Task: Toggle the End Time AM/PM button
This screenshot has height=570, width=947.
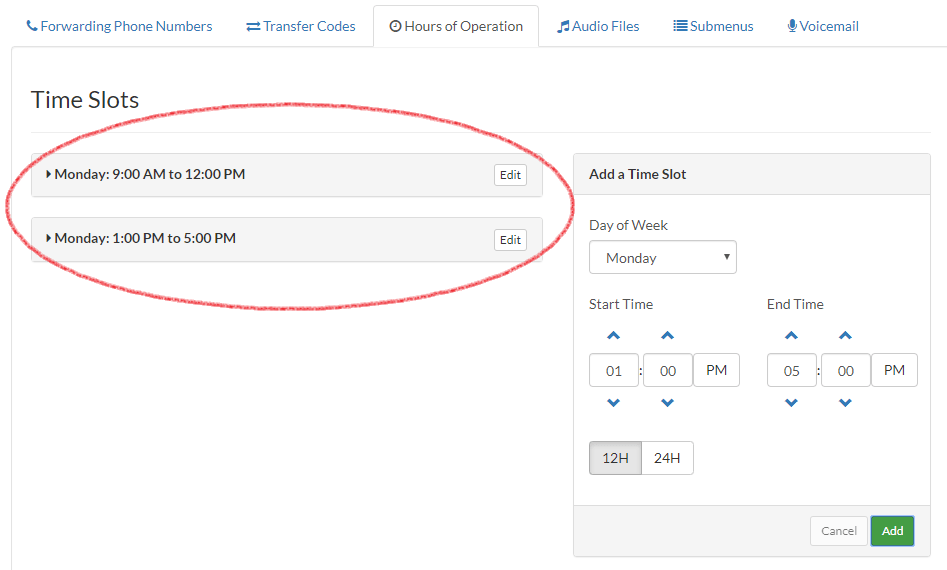Action: pyautogui.click(x=894, y=370)
